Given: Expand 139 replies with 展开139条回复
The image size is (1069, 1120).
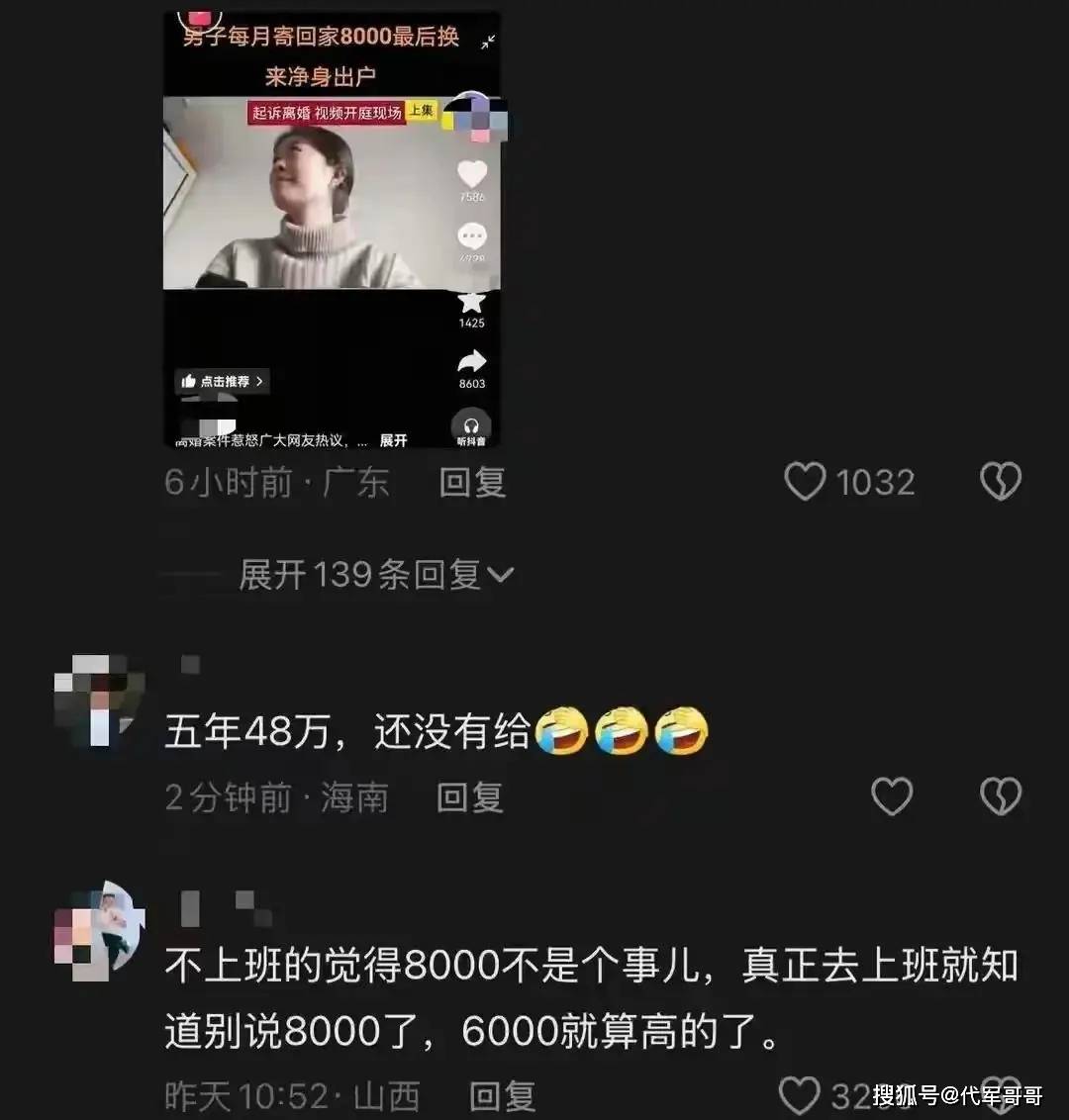Looking at the screenshot, I should 376,575.
